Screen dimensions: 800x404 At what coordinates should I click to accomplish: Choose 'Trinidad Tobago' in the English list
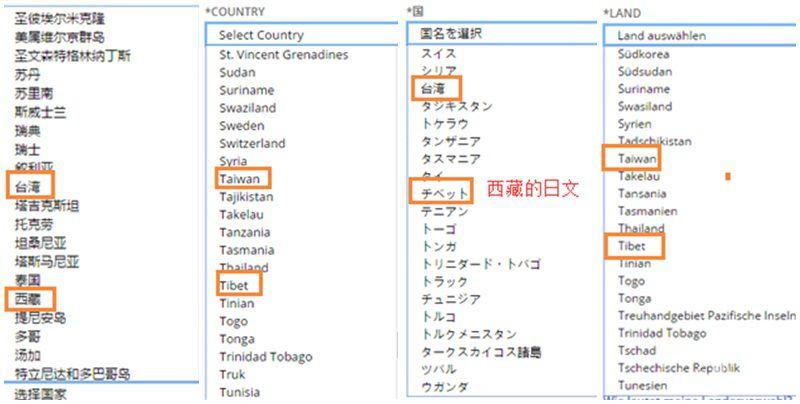pyautogui.click(x=265, y=357)
